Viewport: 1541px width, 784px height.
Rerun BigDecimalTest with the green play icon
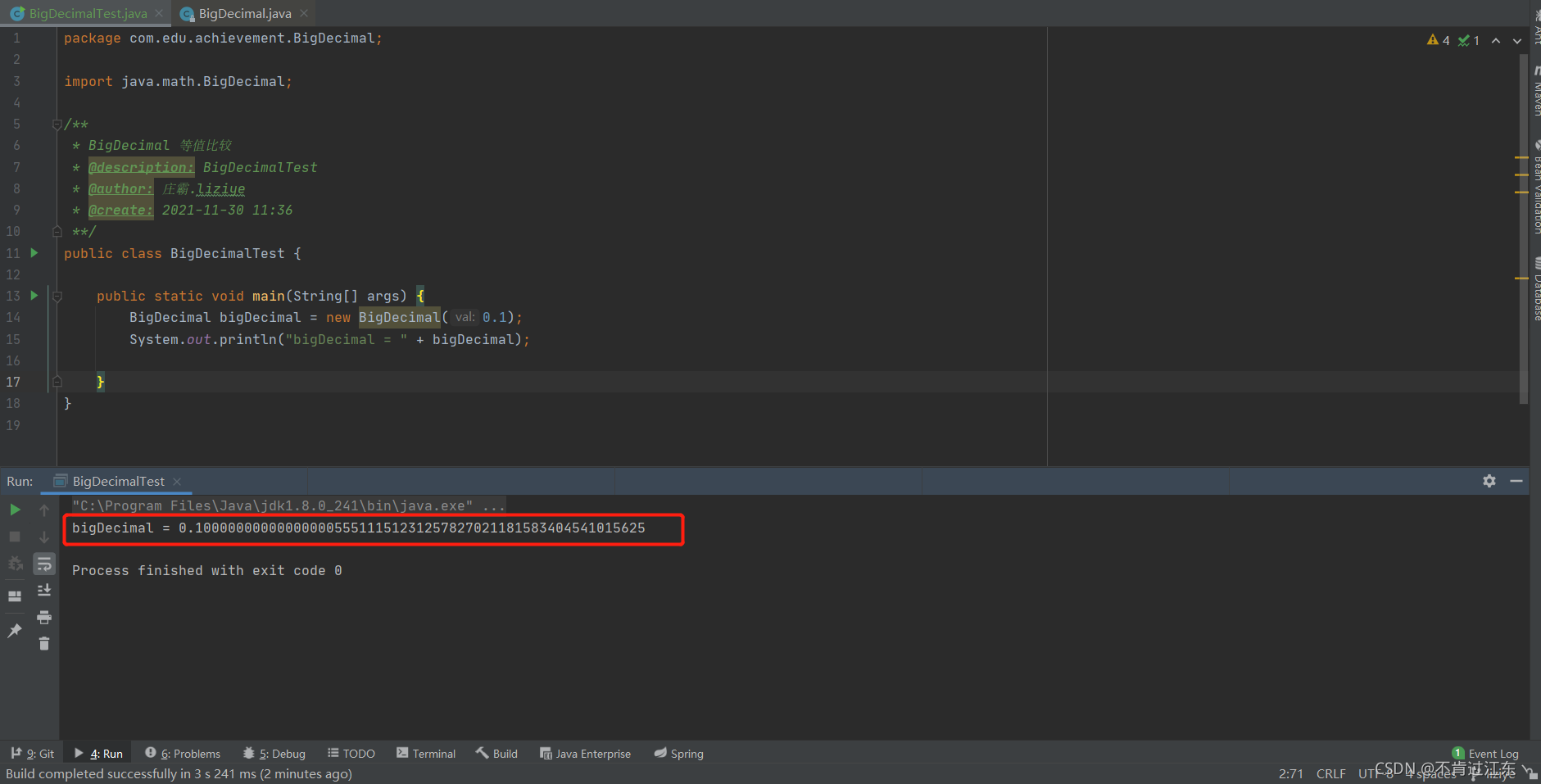(x=15, y=510)
